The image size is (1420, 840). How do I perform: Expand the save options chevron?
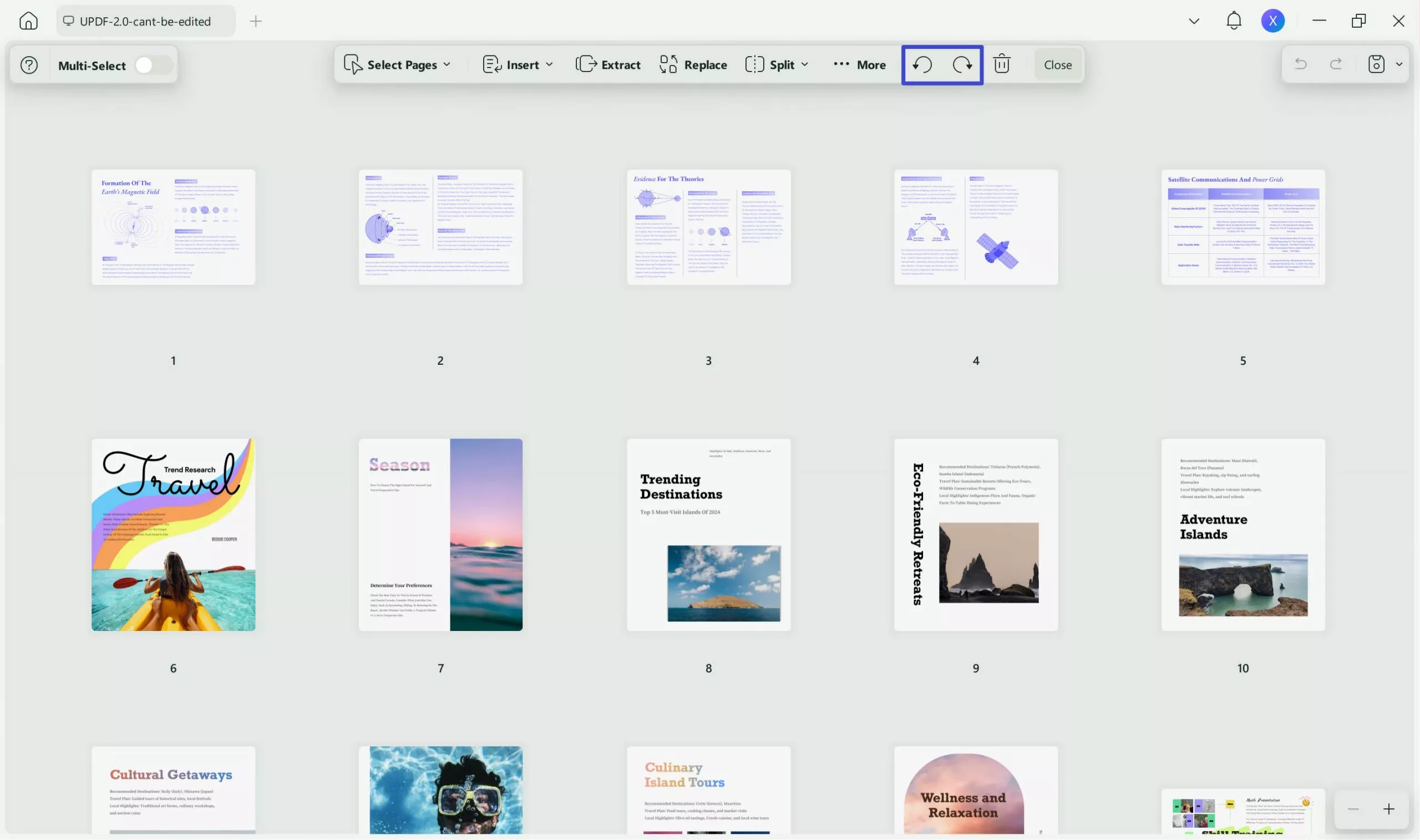point(1398,64)
